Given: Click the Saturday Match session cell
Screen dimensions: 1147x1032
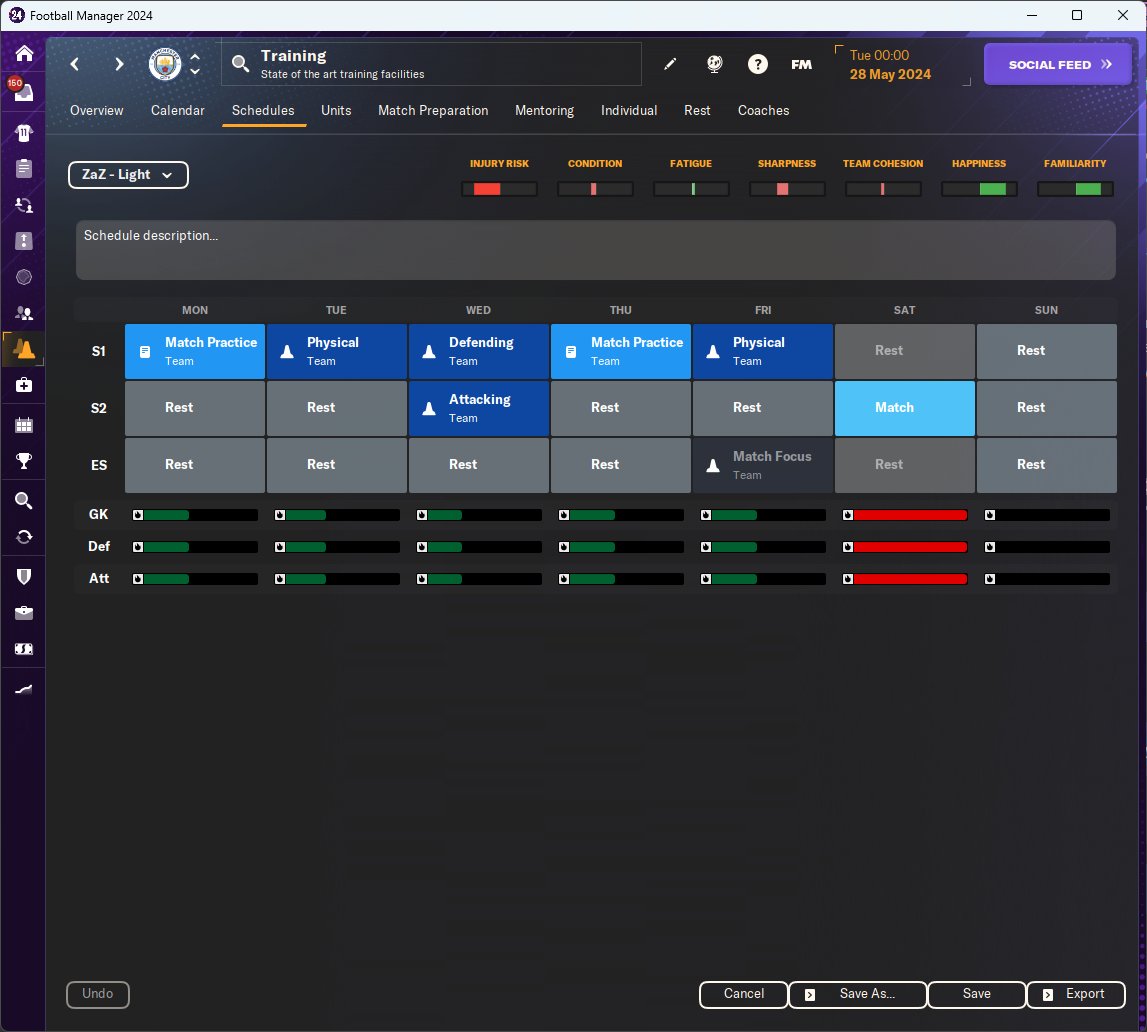Looking at the screenshot, I should pos(904,408).
